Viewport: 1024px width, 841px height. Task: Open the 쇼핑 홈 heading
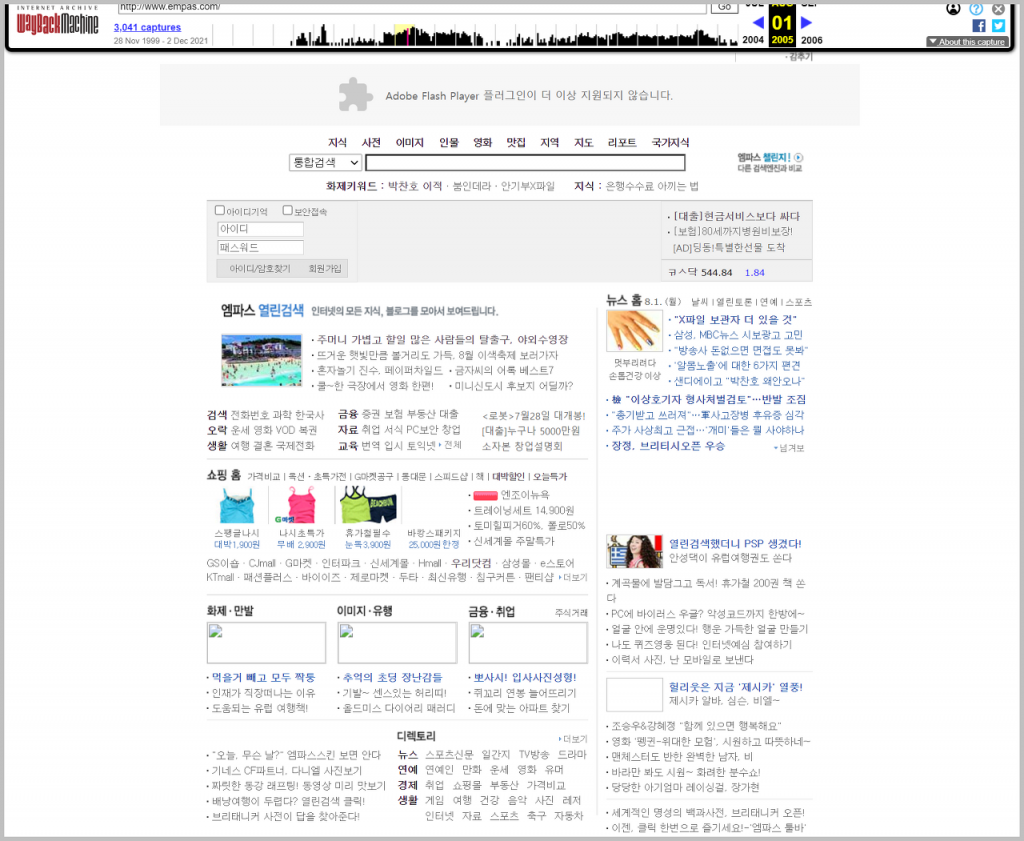click(x=224, y=475)
